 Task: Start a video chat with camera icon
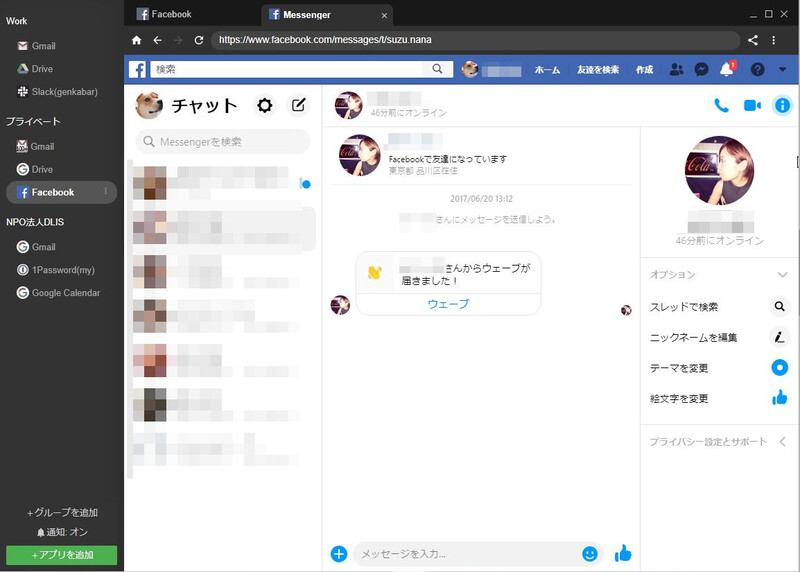tap(752, 106)
